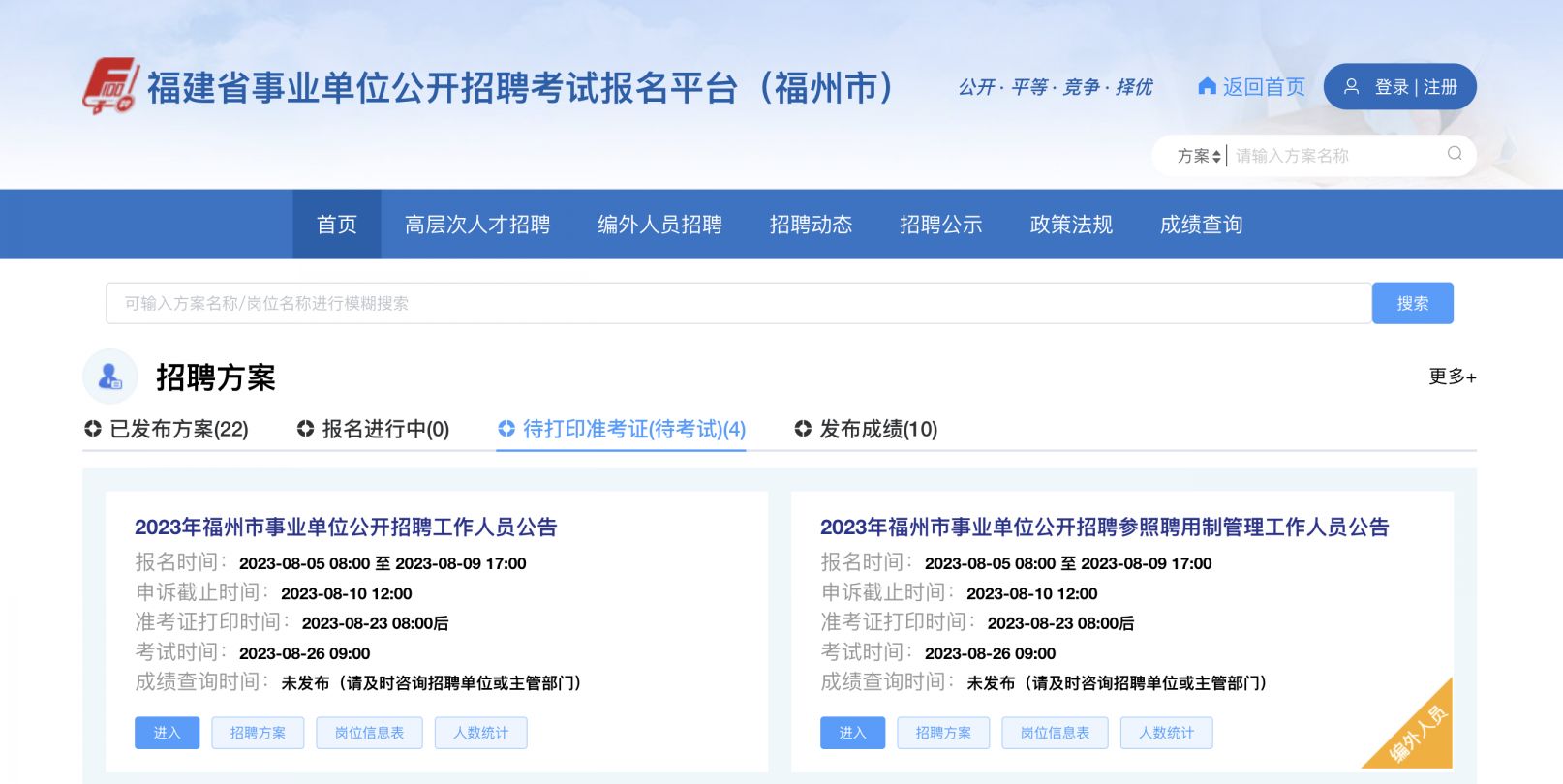
Task: Open 政策法规 navigation item
Action: coord(1071,225)
